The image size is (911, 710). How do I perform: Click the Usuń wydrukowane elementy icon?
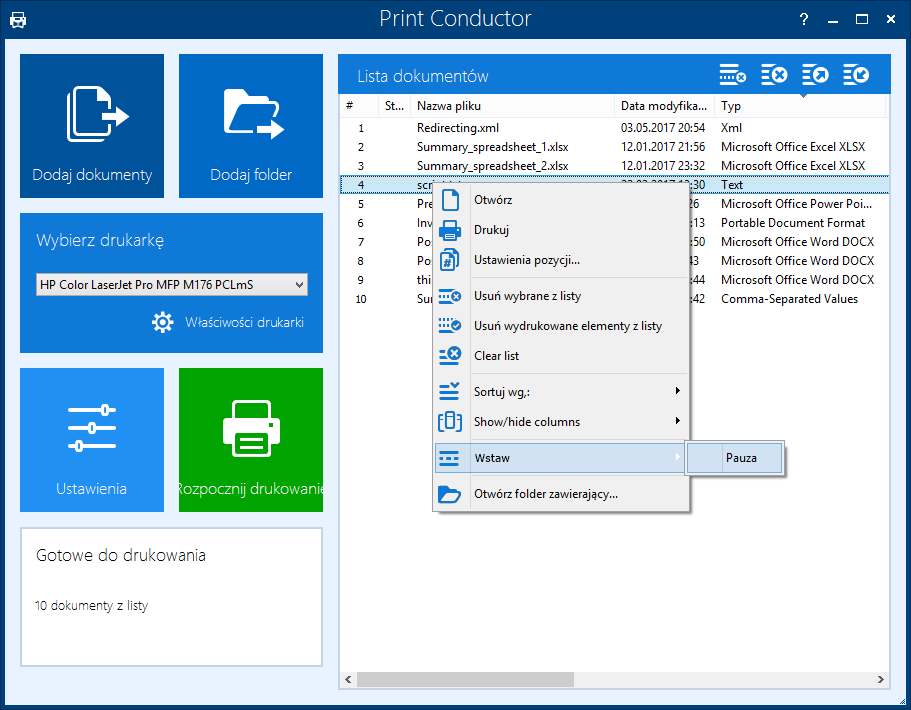coord(450,325)
